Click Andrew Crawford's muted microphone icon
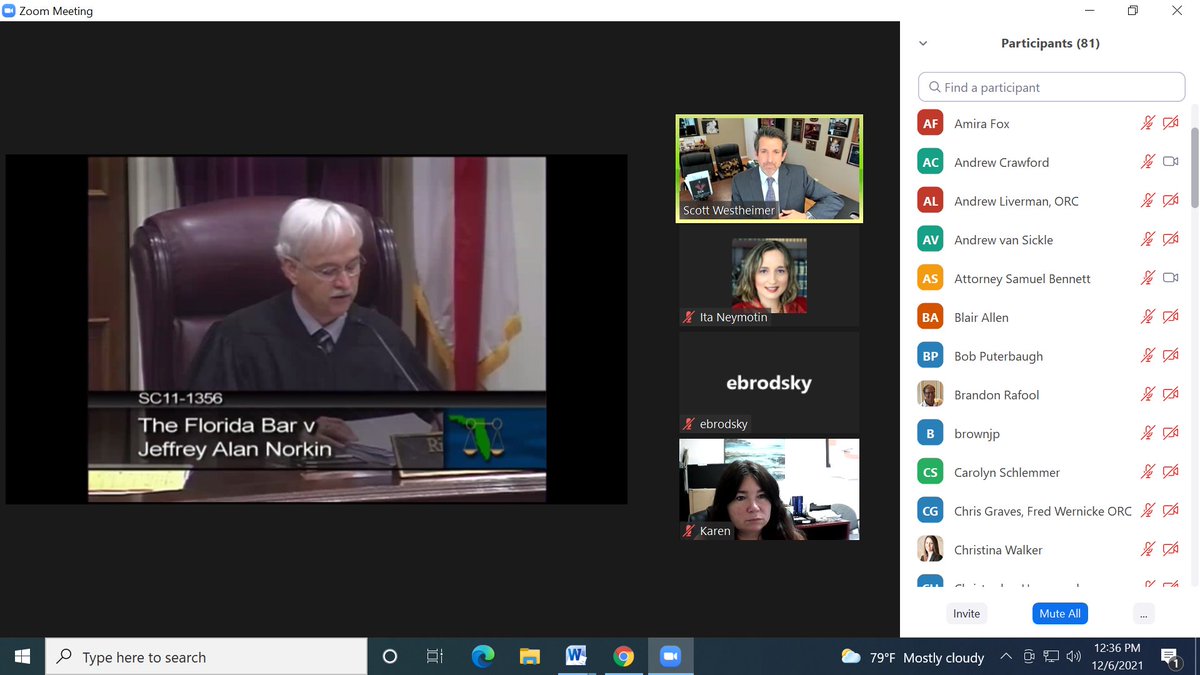The height and width of the screenshot is (675, 1200). point(1148,162)
